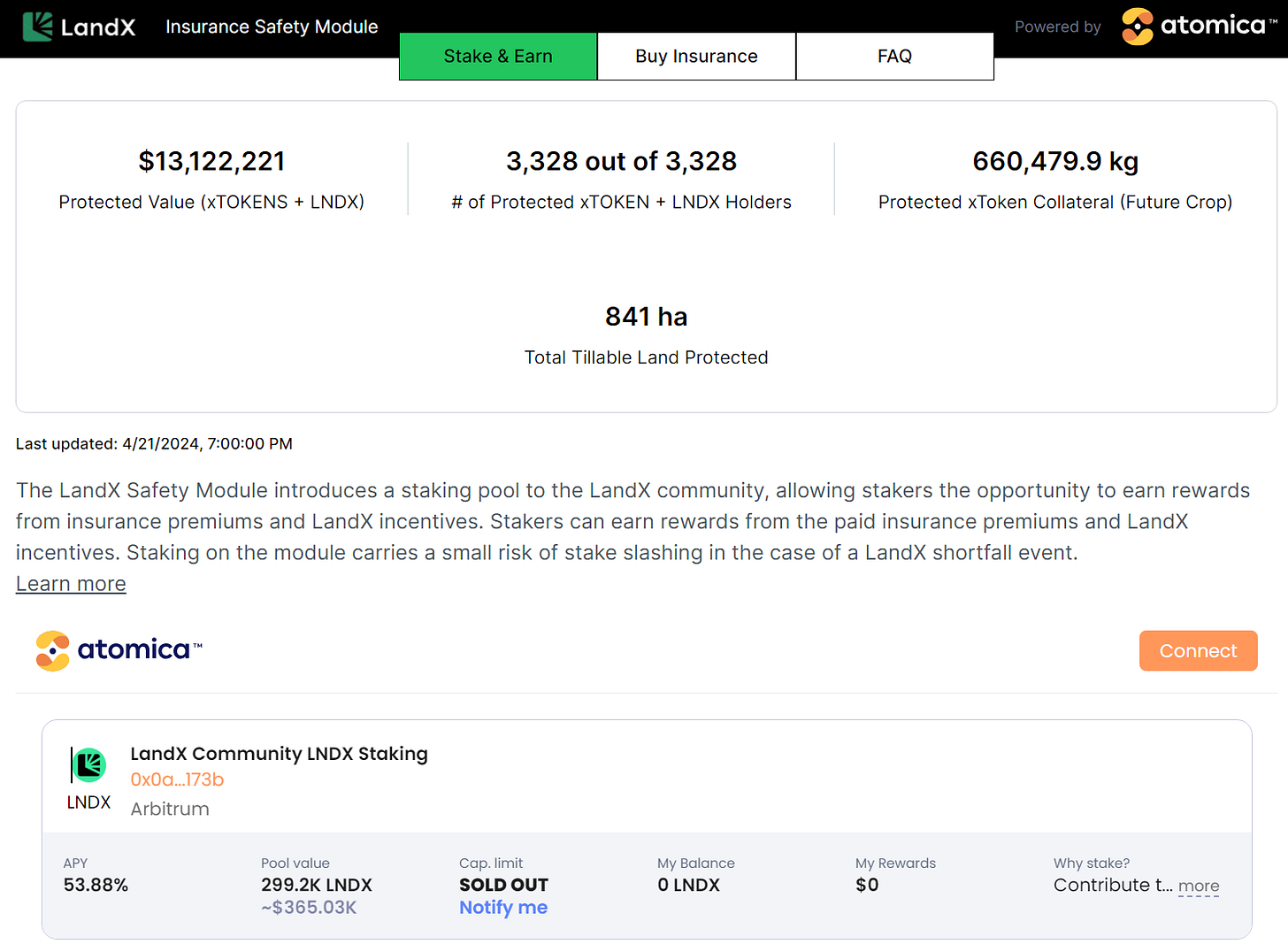The height and width of the screenshot is (944, 1288).
Task: Click the '~$365.03K' pool dollar value
Action: pos(309,907)
